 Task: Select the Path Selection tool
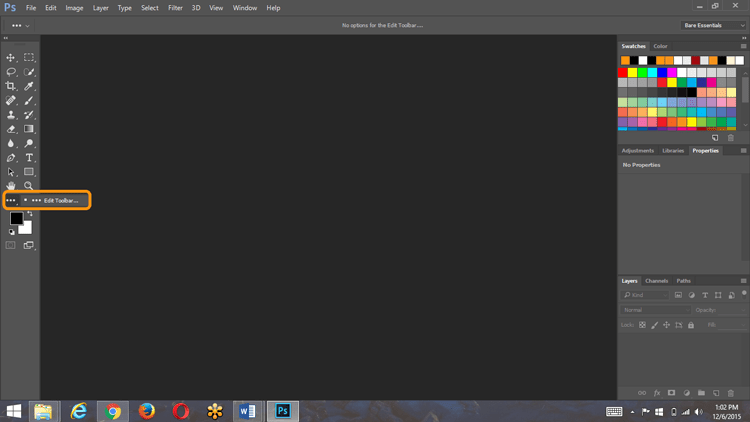11,172
